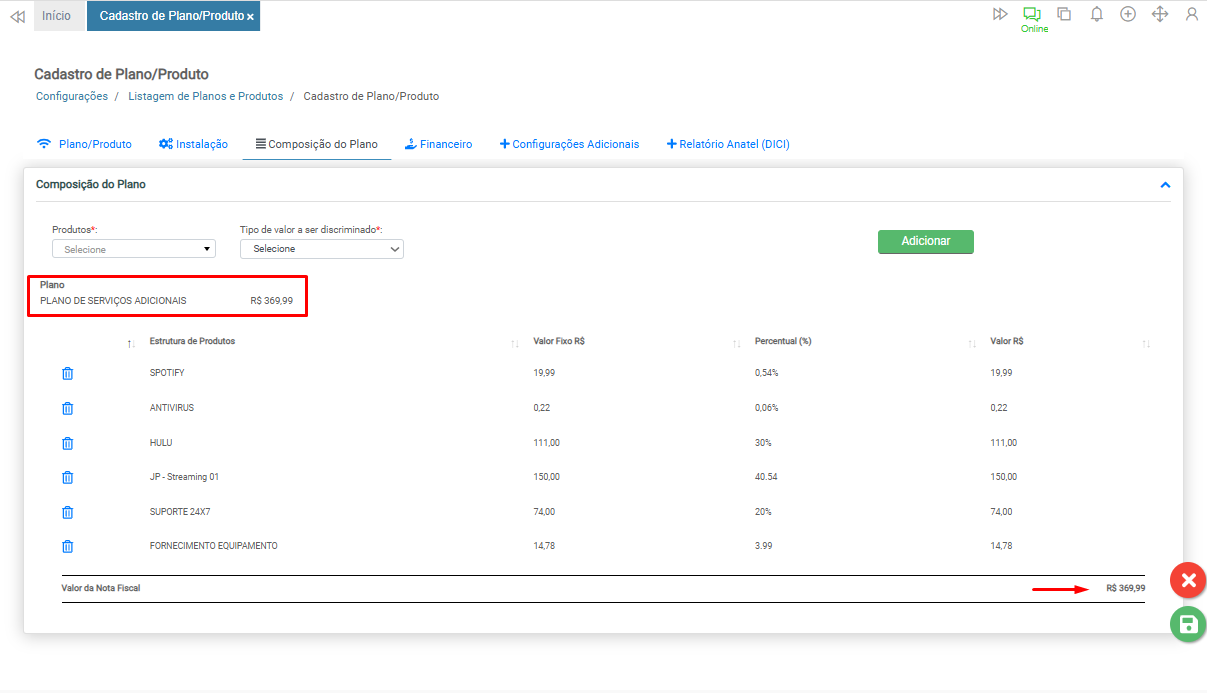Go to Relatório Anatel (DICI) tab
This screenshot has width=1207, height=693.
pyautogui.click(x=728, y=144)
